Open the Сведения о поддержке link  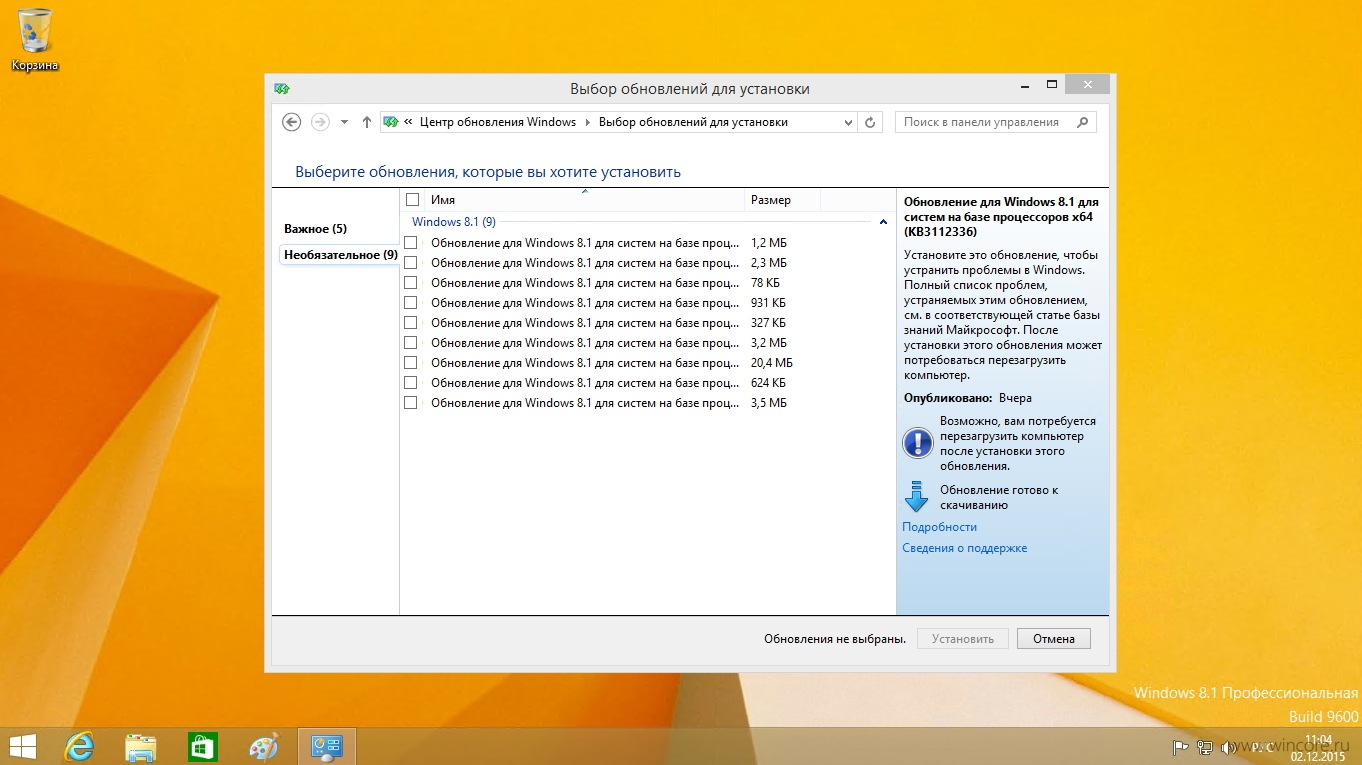(x=964, y=548)
